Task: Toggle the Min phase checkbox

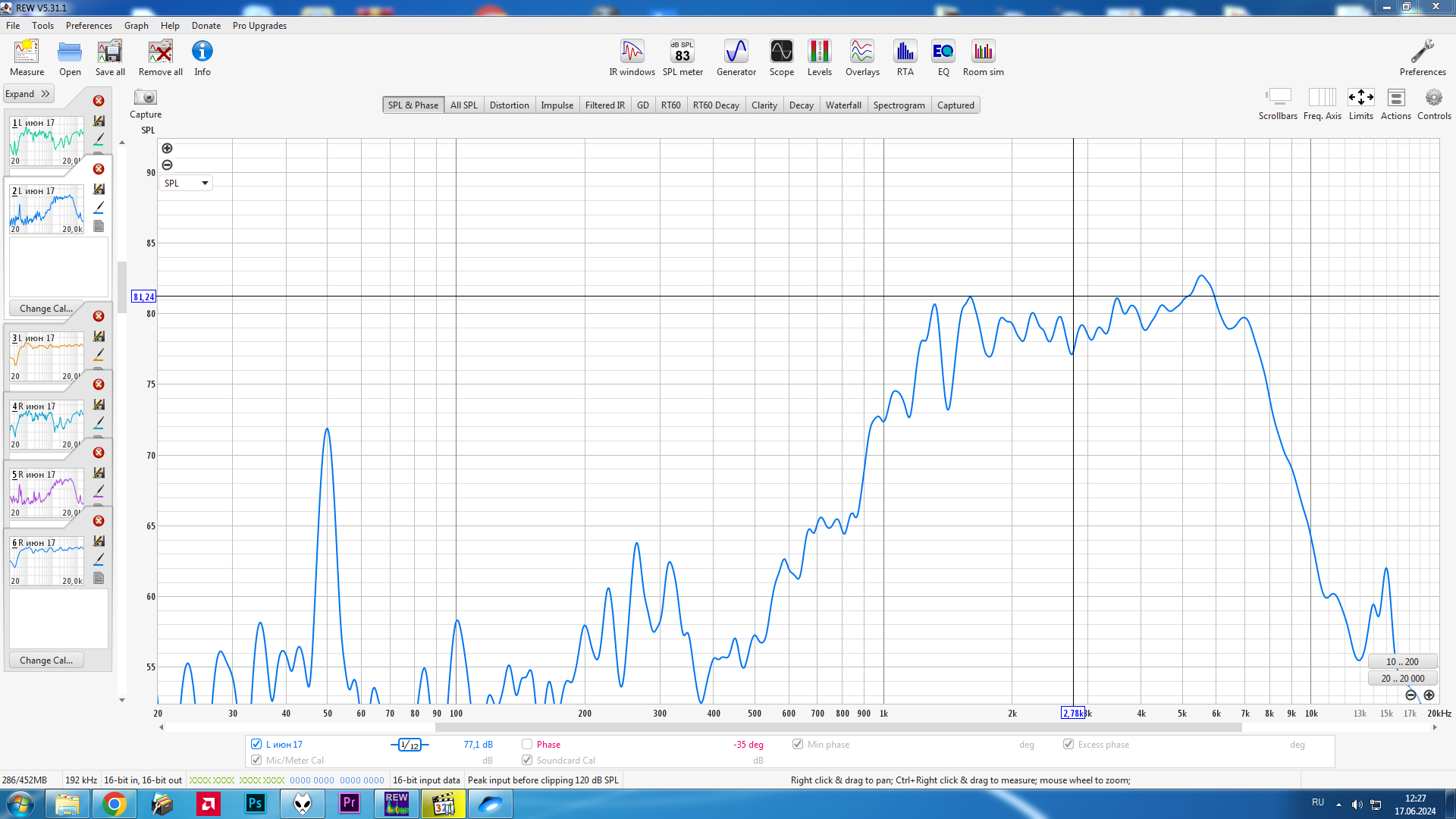Action: click(x=798, y=744)
